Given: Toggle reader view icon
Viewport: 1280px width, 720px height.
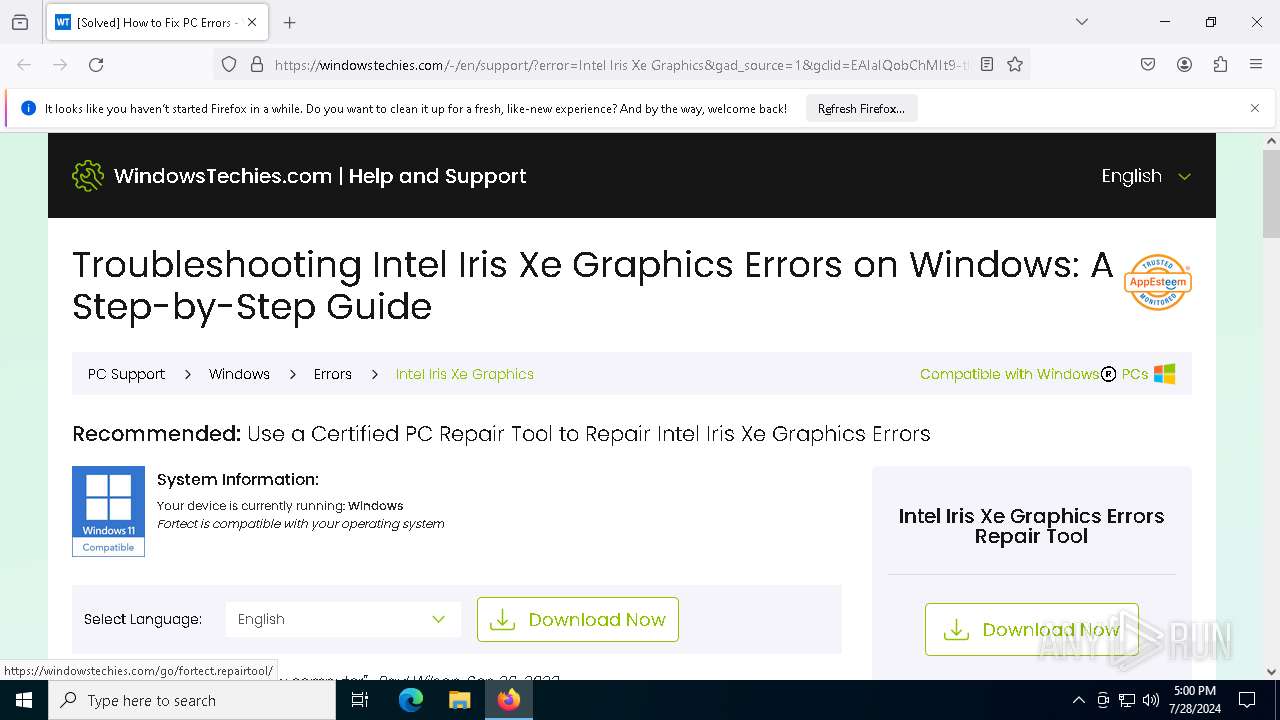Looking at the screenshot, I should pyautogui.click(x=987, y=64).
